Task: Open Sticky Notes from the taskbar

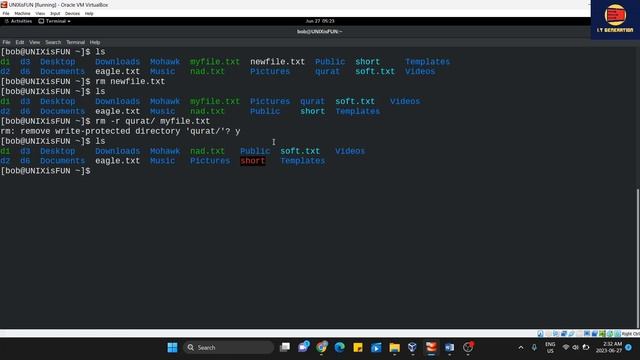Action: pos(358,347)
